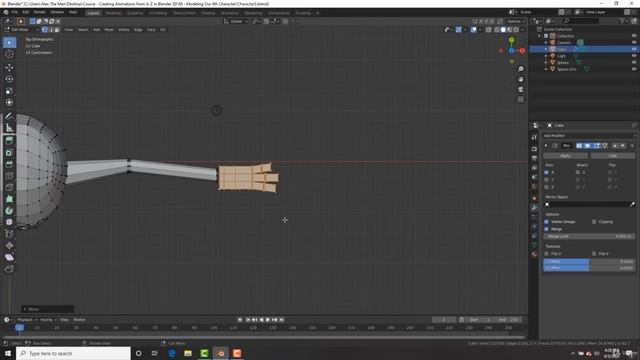Select the Measure tool
Image resolution: width=640 pixels, height=360 pixels.
[9, 128]
